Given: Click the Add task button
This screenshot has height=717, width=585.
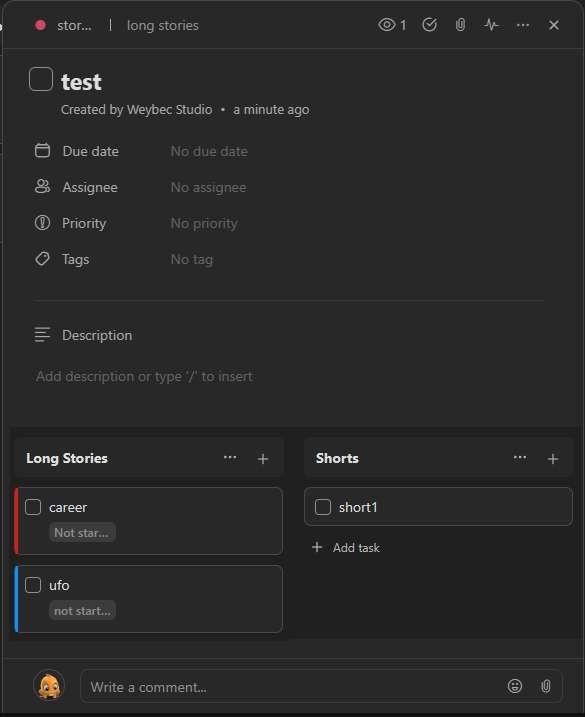Looking at the screenshot, I should click(x=346, y=547).
